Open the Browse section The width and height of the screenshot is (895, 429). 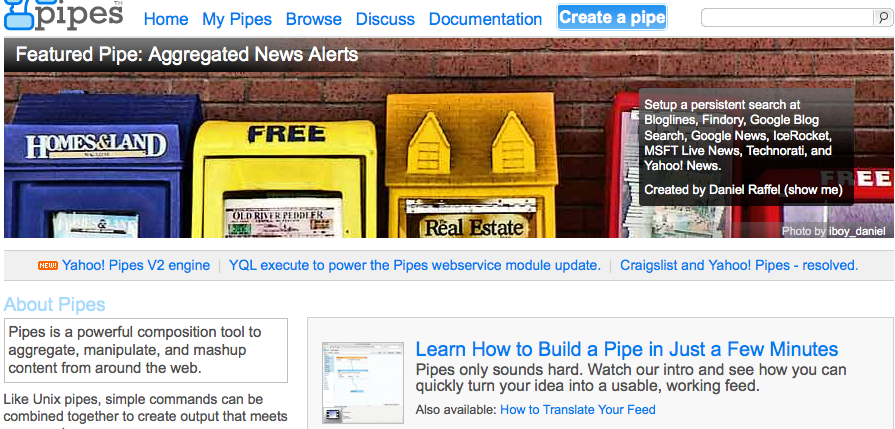(314, 19)
